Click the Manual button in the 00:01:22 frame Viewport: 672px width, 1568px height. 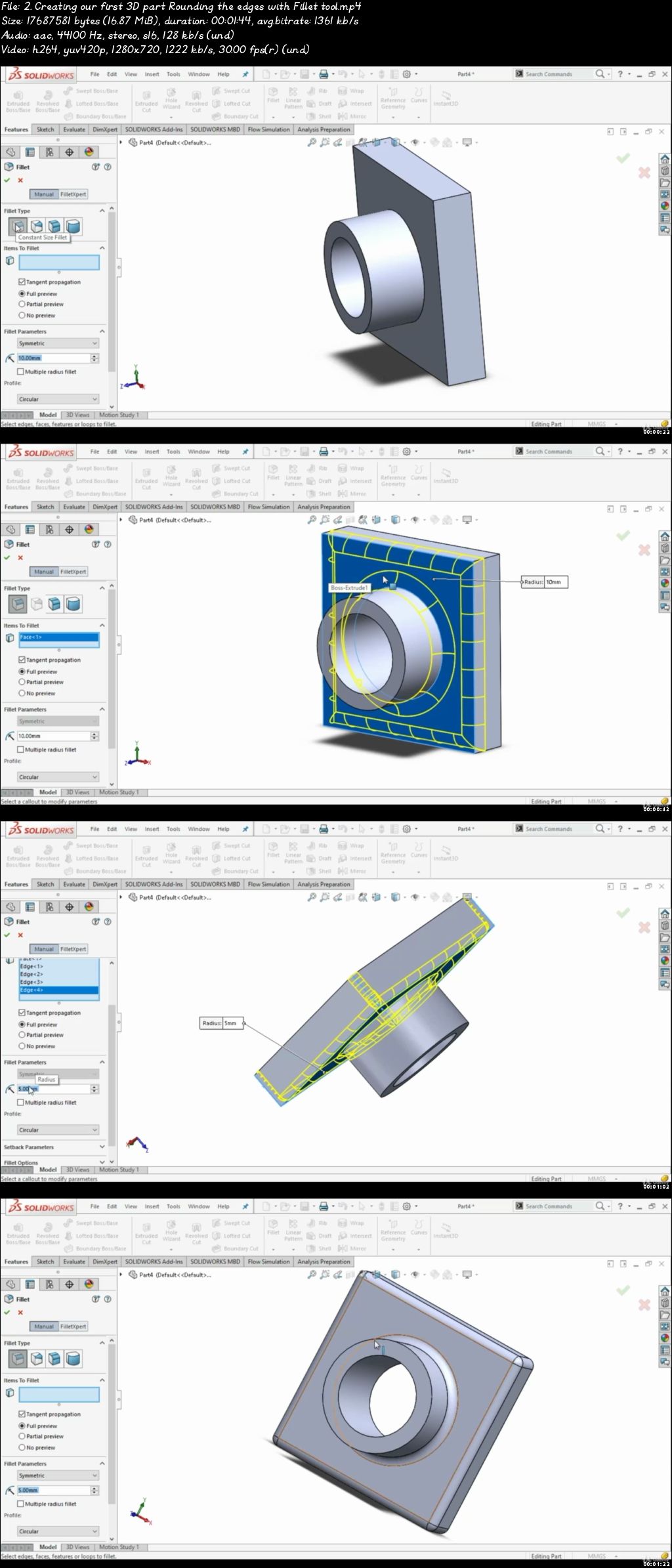point(44,1326)
